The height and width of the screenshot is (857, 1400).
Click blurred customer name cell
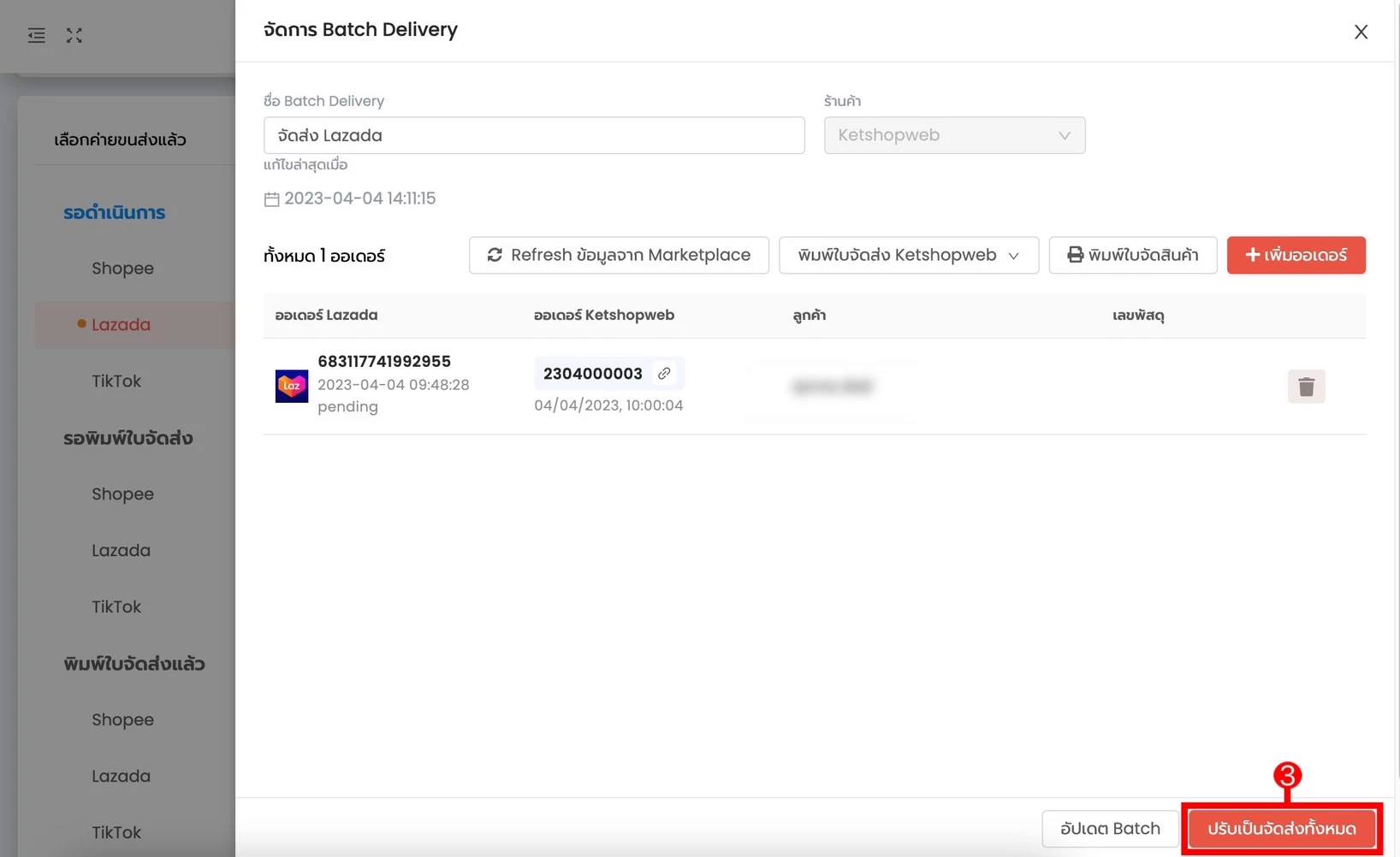[832, 387]
